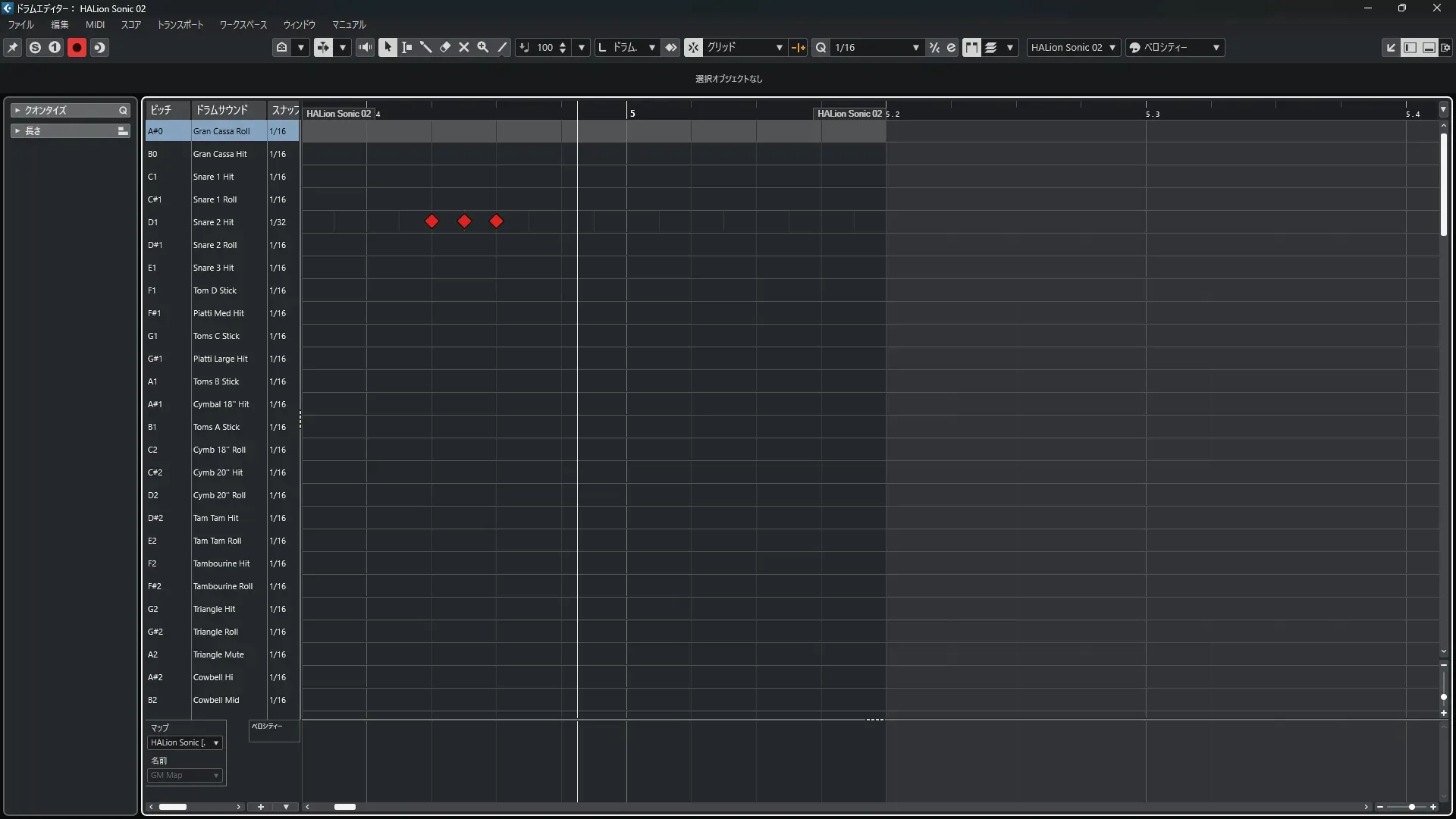The width and height of the screenshot is (1456, 819).
Task: Select the Eraser tool
Action: (445, 47)
